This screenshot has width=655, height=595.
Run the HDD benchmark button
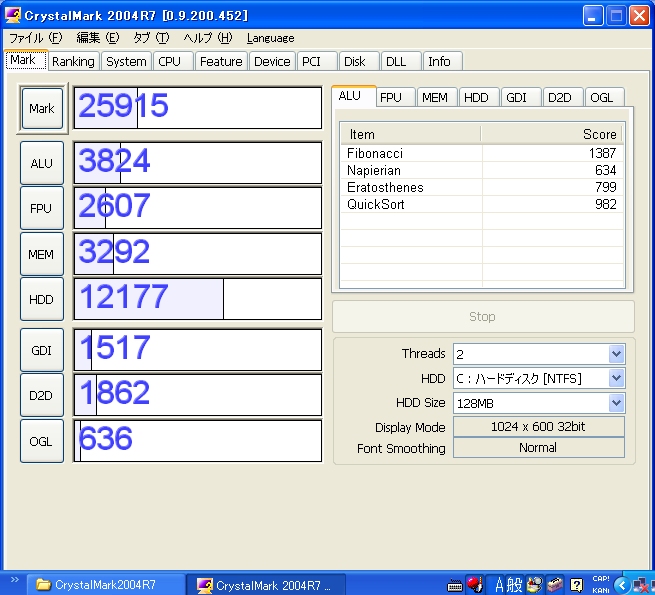tap(42, 299)
